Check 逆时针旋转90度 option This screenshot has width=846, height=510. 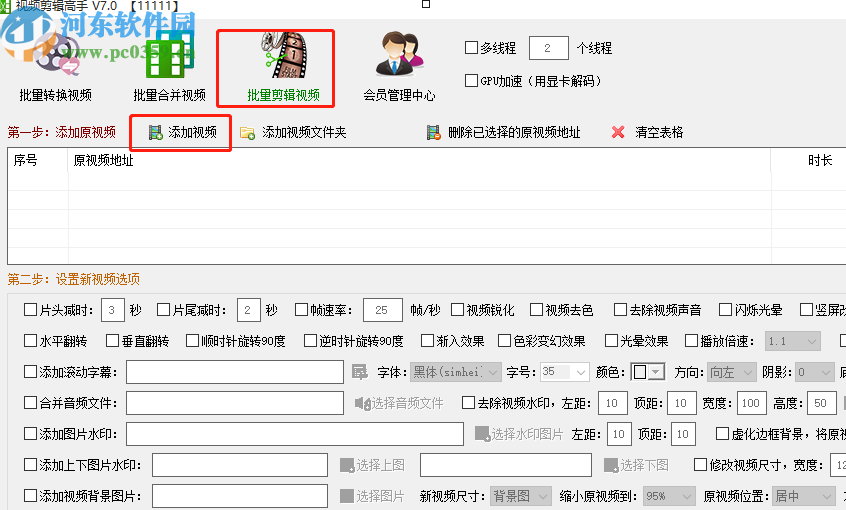[x=310, y=341]
